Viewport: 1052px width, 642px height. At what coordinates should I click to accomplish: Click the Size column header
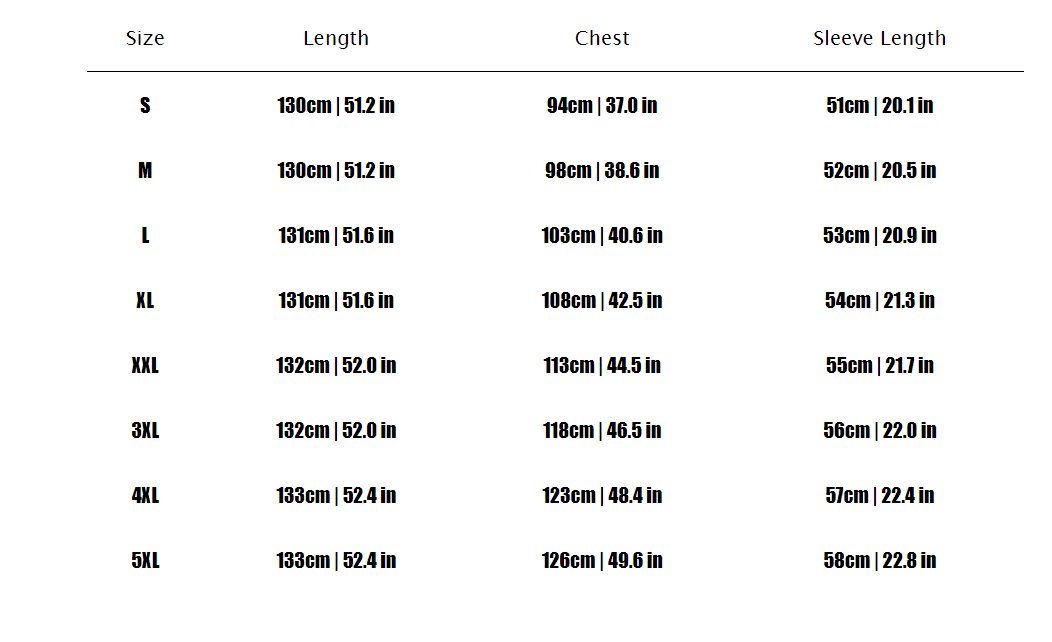145,39
